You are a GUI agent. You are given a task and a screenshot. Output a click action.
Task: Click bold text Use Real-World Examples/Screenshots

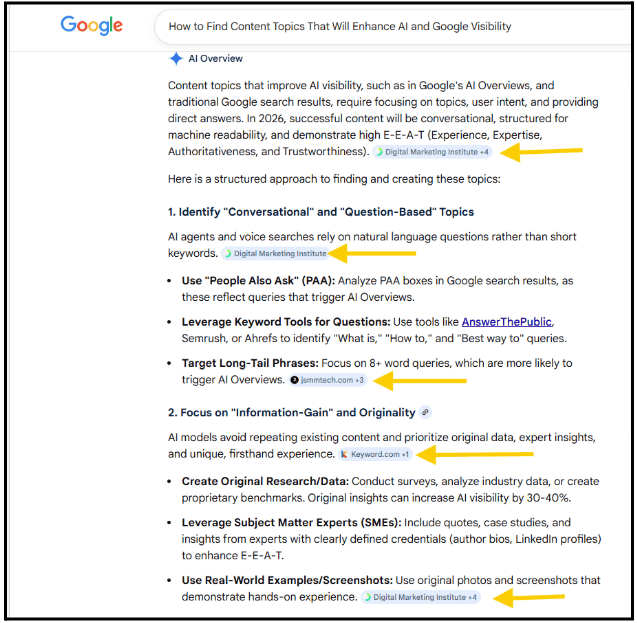point(287,581)
